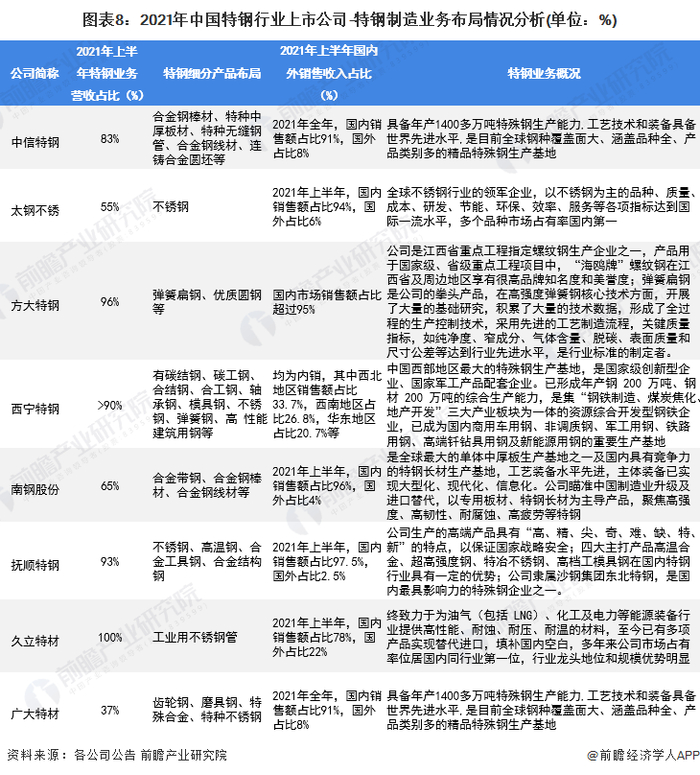Click the 不锈钢 product cell for 太钢不锈
The width and height of the screenshot is (700, 775).
click(171, 207)
